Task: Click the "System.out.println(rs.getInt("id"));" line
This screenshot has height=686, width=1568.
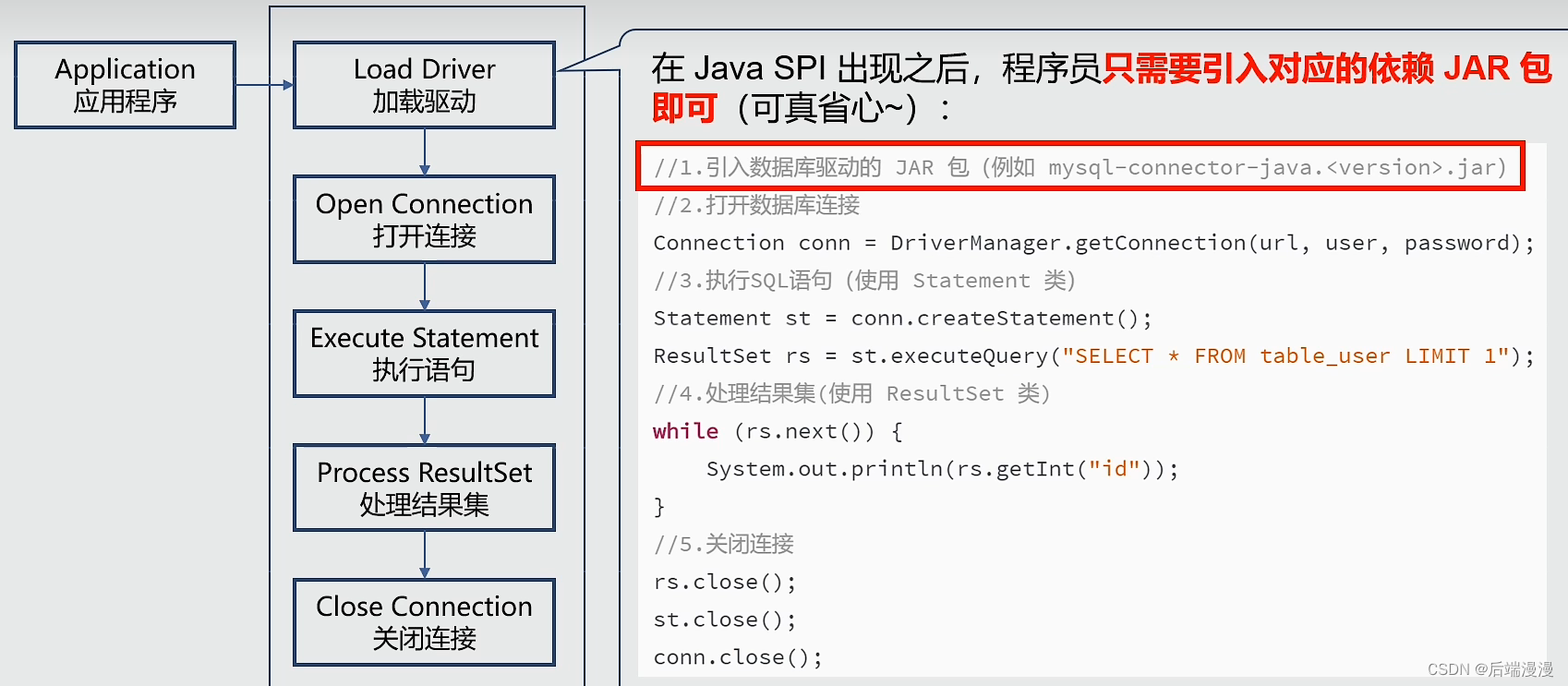Action: (943, 469)
